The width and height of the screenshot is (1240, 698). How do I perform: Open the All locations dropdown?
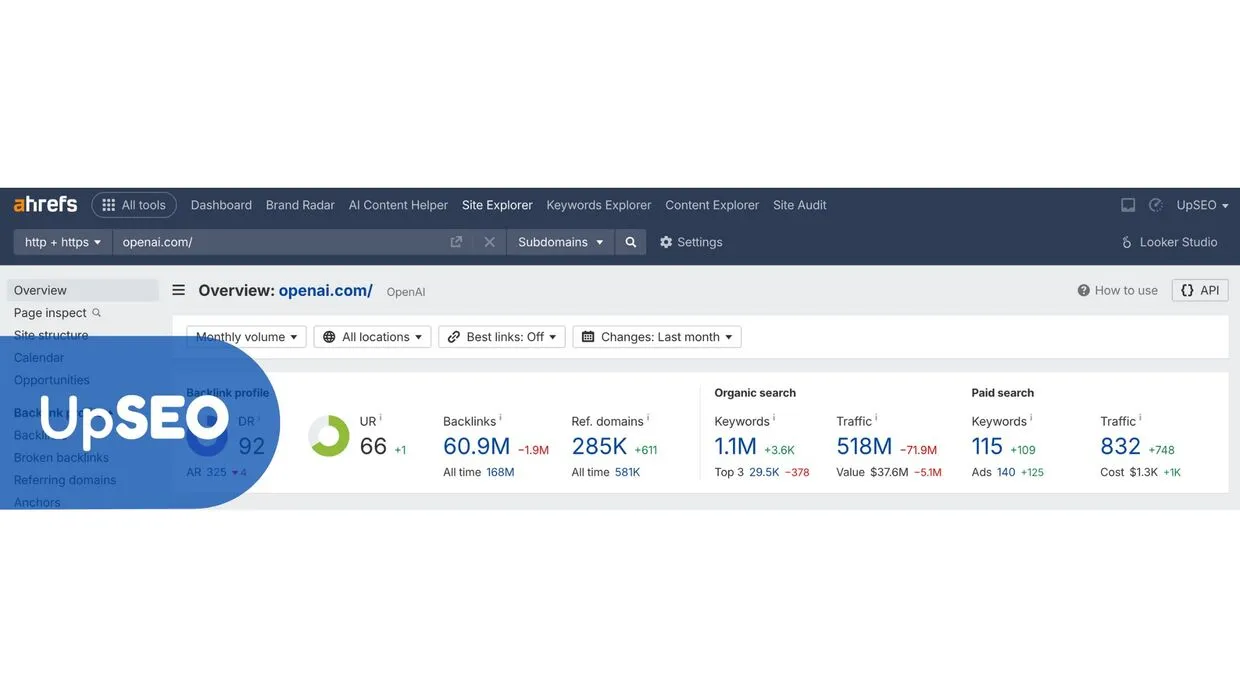(372, 336)
